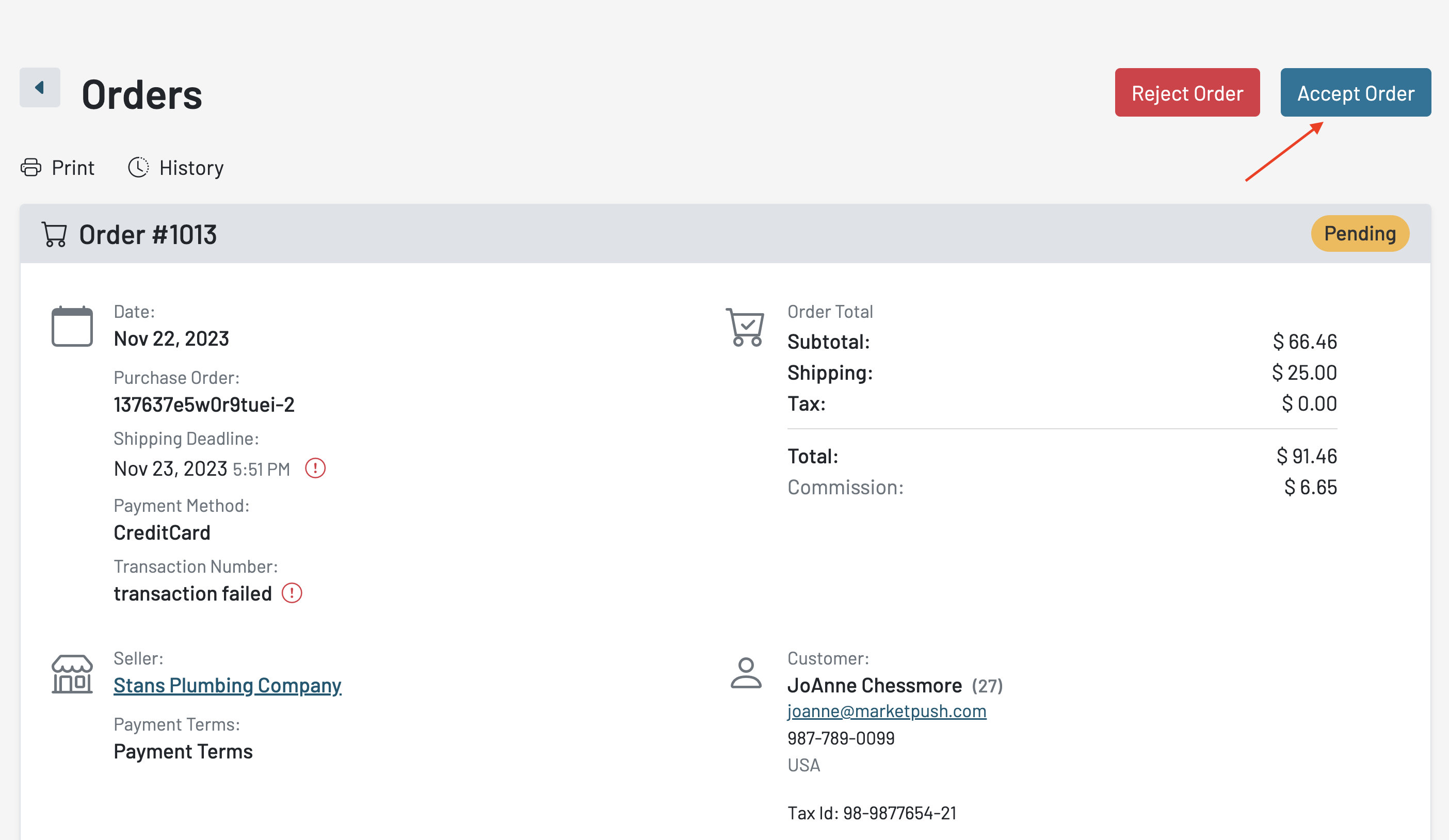The width and height of the screenshot is (1449, 840).
Task: Click the History clock icon
Action: pos(138,167)
